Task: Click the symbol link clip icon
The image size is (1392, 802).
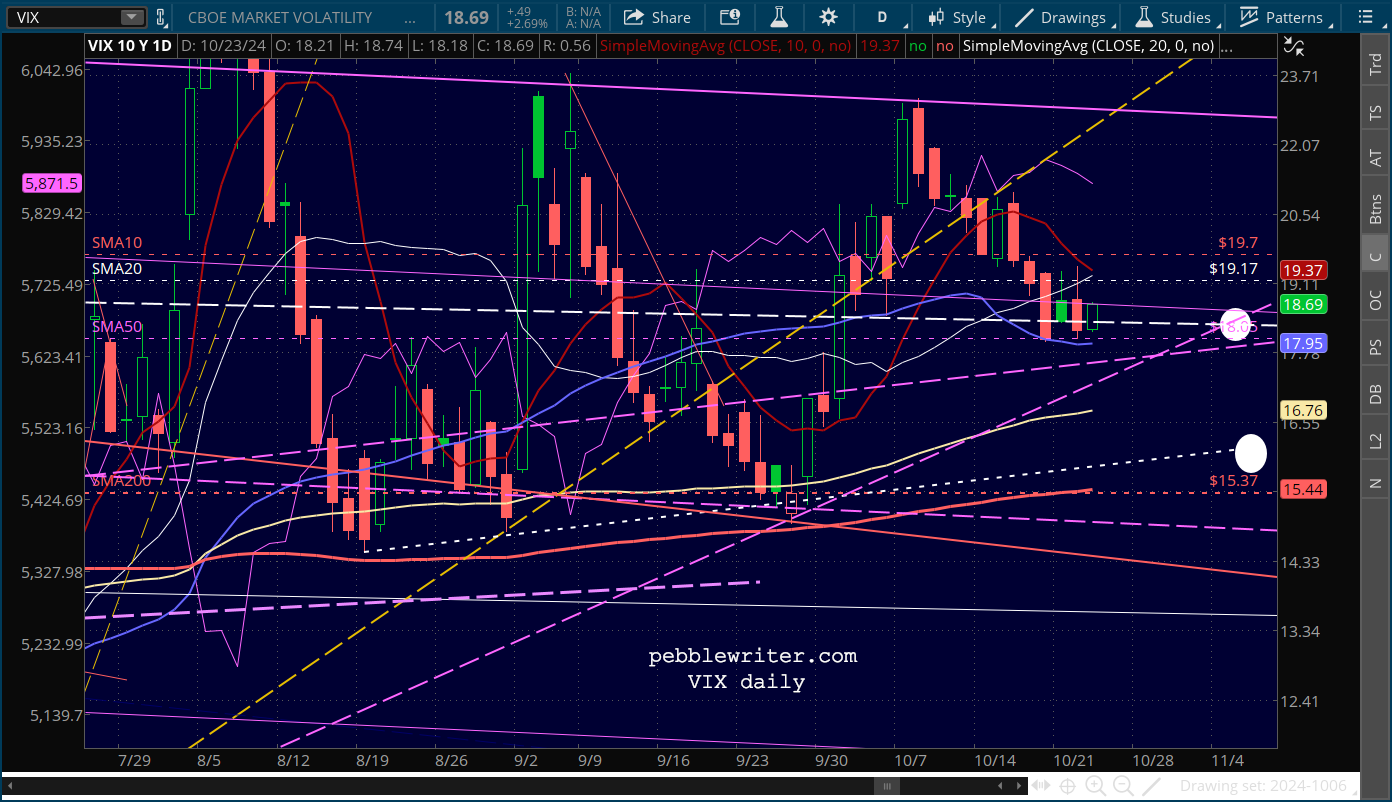Action: coord(159,17)
